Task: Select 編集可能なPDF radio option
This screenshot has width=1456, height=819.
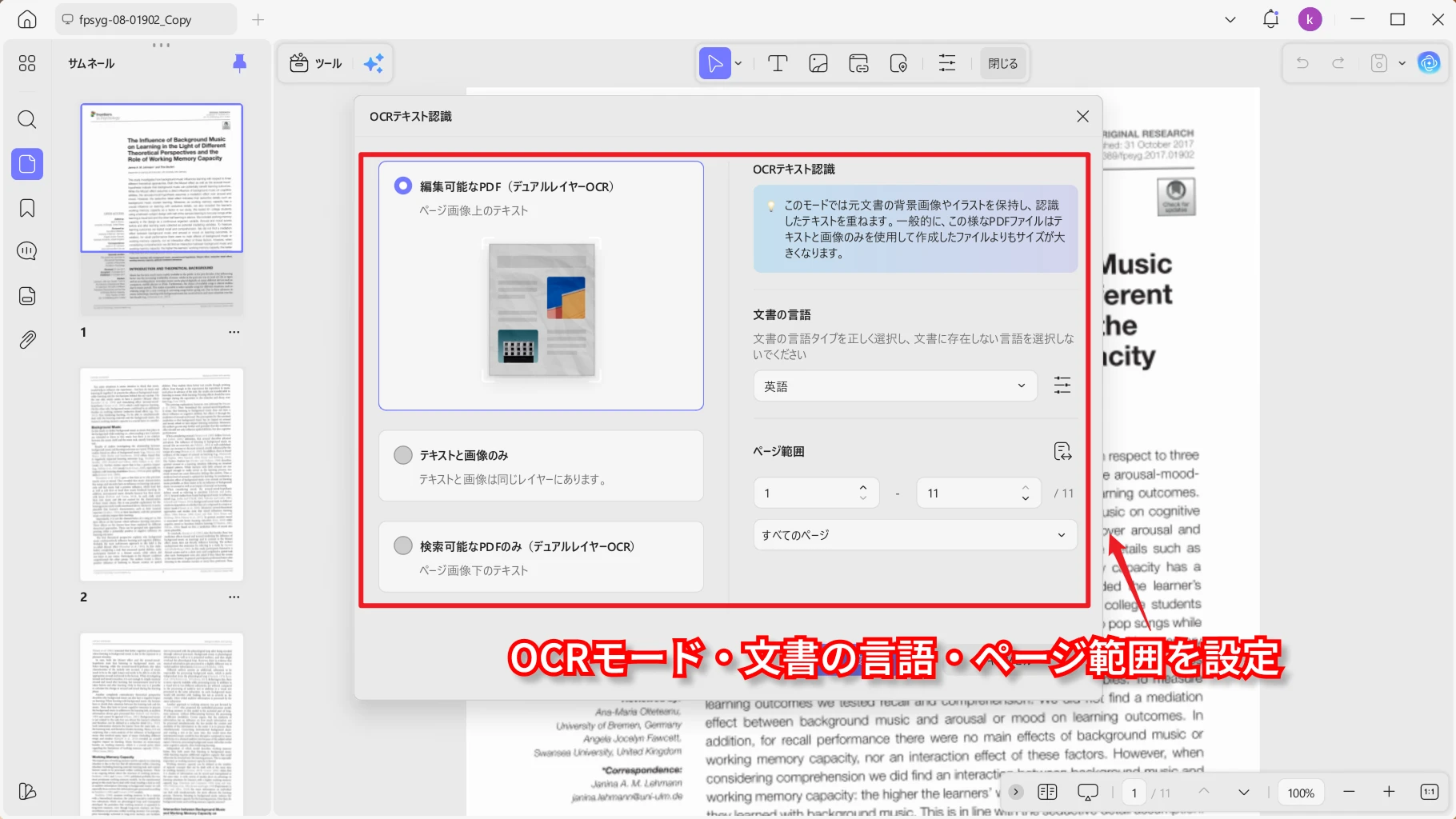Action: pos(403,186)
